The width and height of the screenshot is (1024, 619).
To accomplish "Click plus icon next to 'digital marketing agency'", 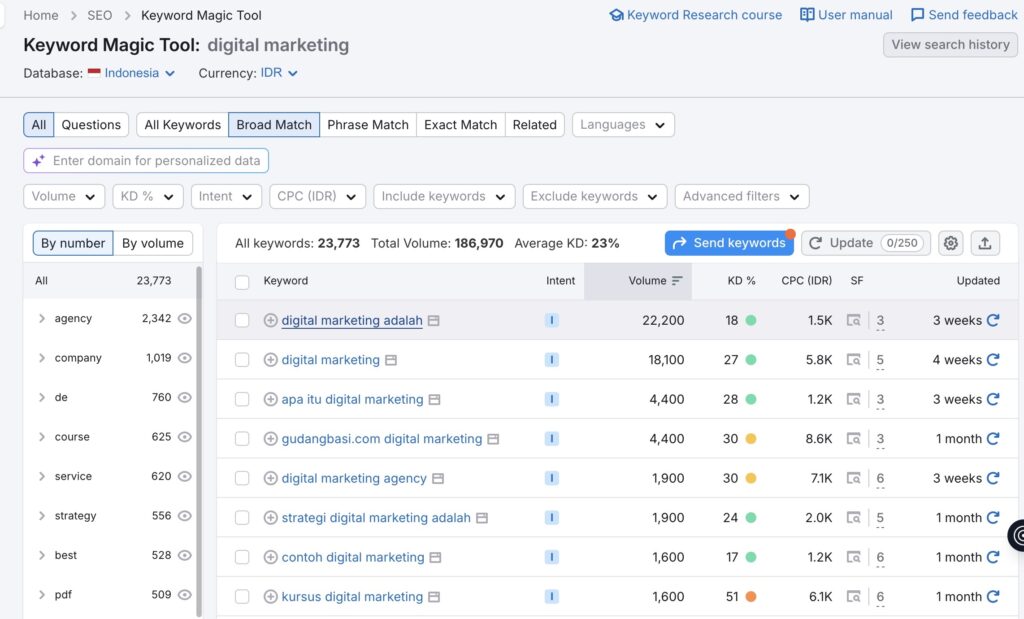I will (270, 479).
